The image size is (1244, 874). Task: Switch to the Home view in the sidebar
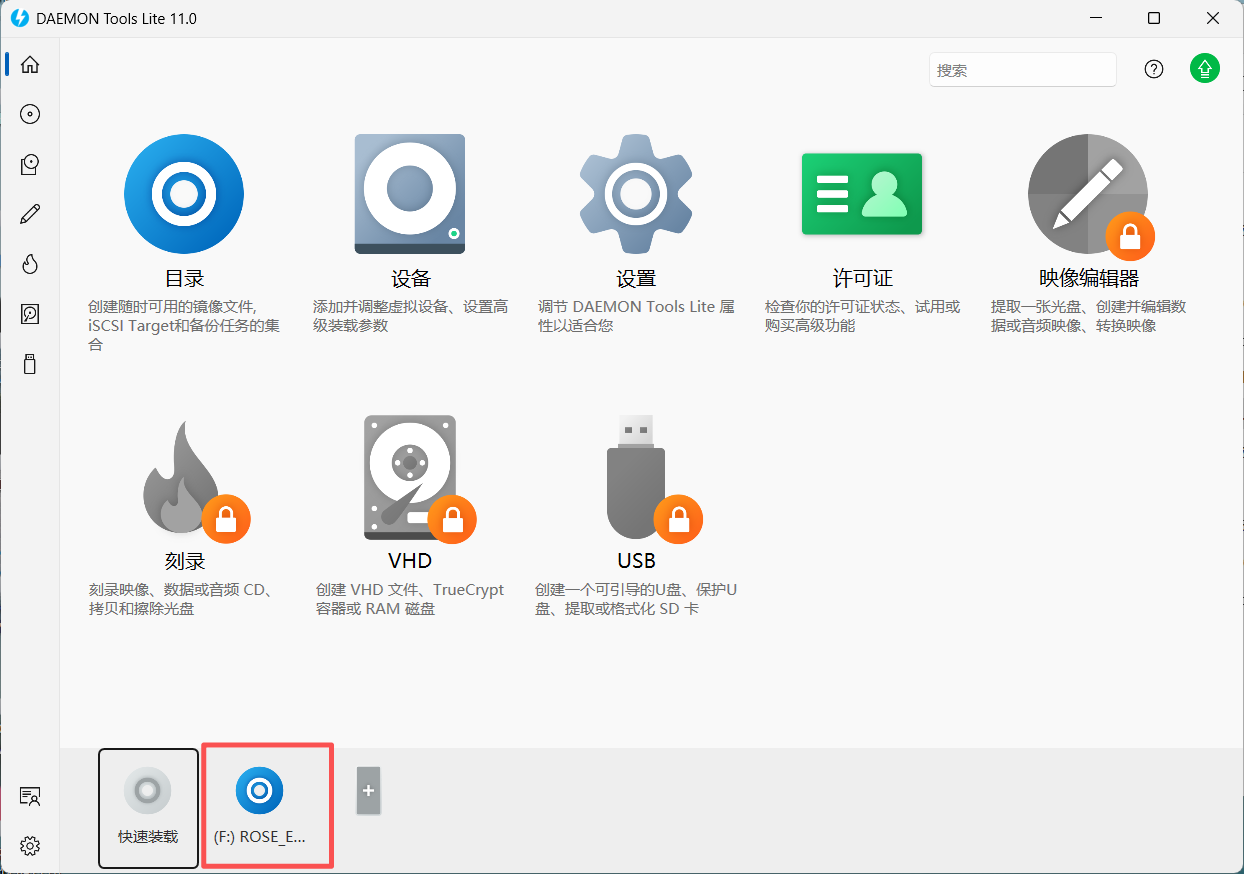pos(30,64)
